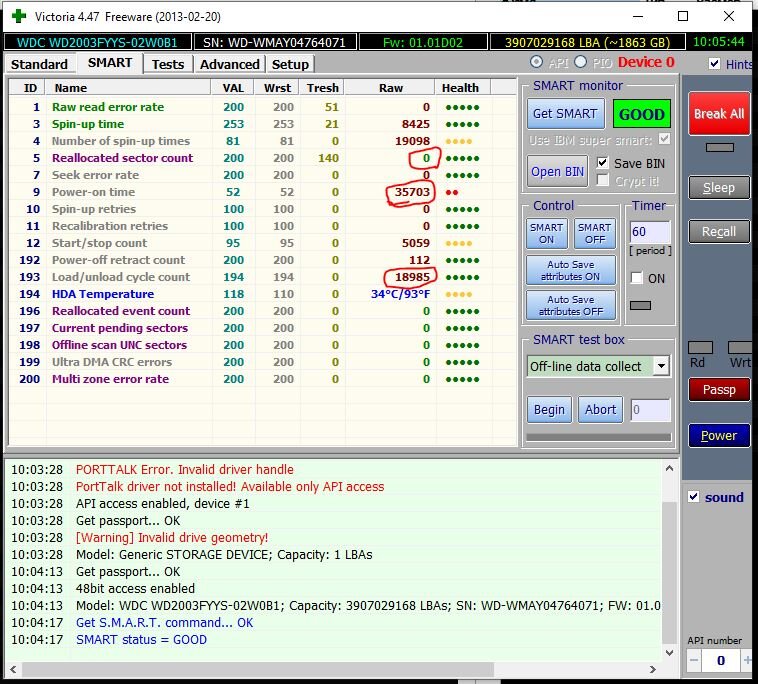Decrease the API number with minus button
The image size is (758, 684).
(x=694, y=660)
